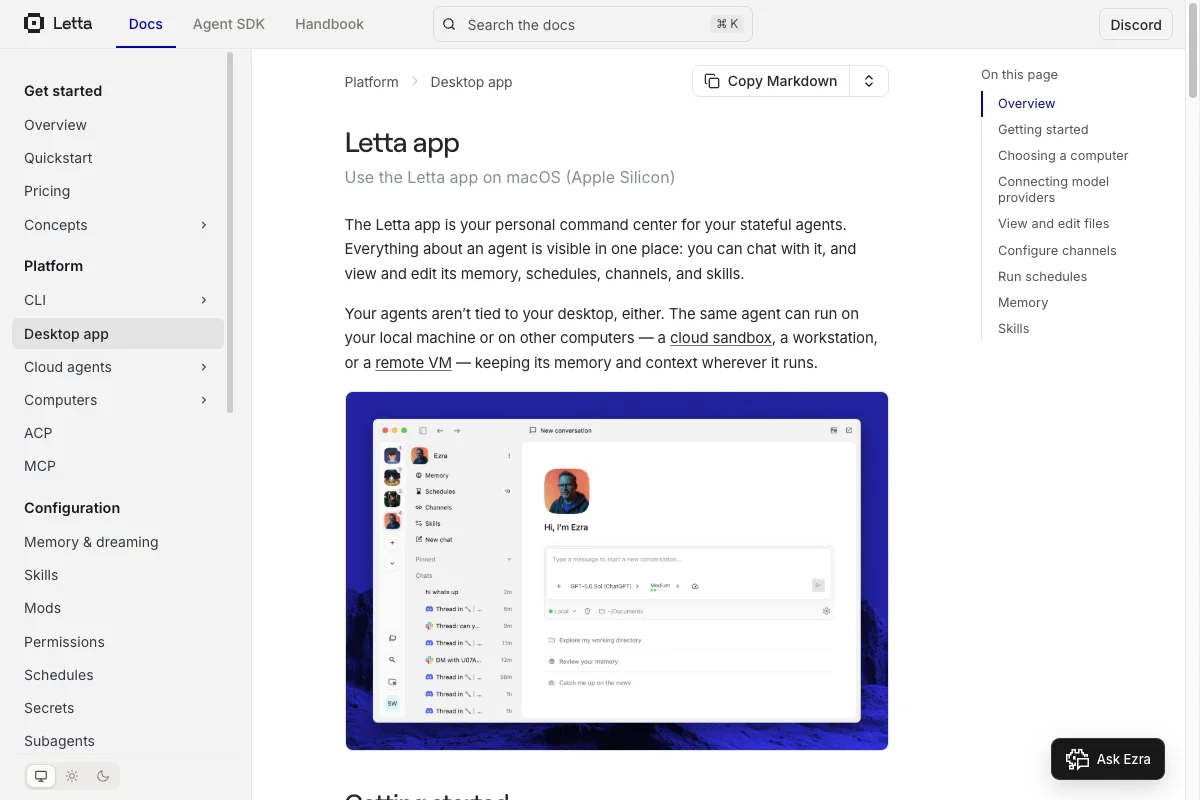Open the Copy Markdown options dropdown
This screenshot has height=800, width=1200.
pos(869,81)
